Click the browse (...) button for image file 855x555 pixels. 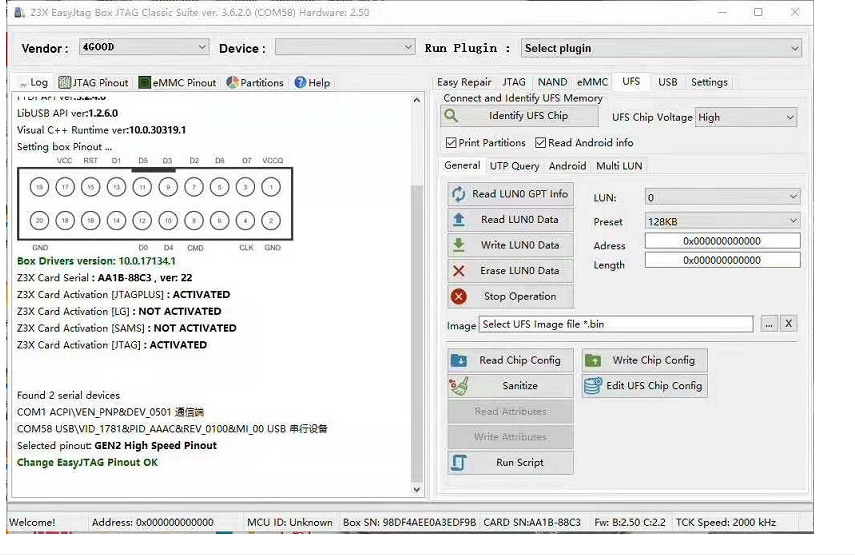pos(768,324)
